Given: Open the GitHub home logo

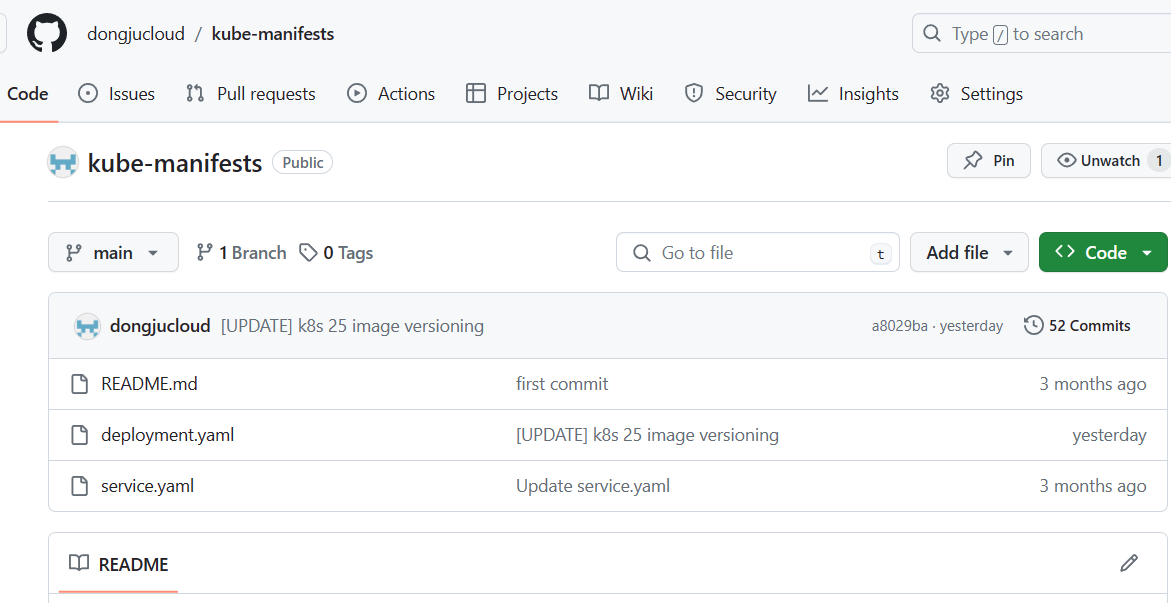Looking at the screenshot, I should tap(47, 34).
